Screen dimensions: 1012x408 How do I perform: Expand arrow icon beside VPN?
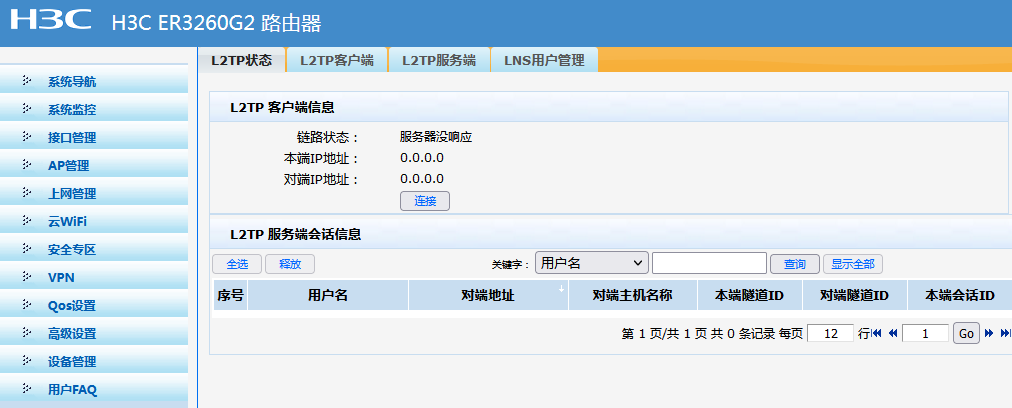pos(26,276)
